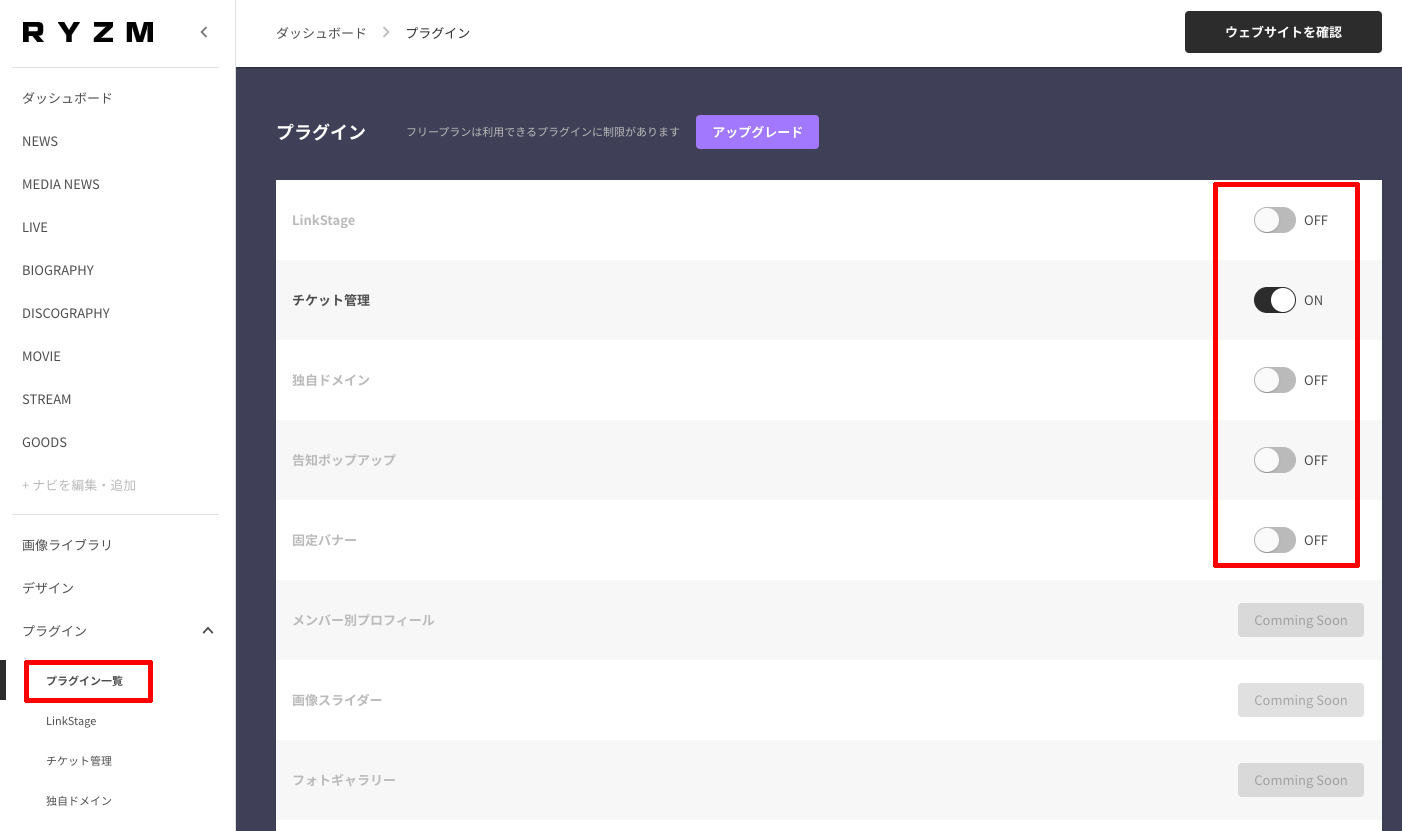1402x831 pixels.
Task: Click the チケット管理 row label in list
Action: coord(331,300)
